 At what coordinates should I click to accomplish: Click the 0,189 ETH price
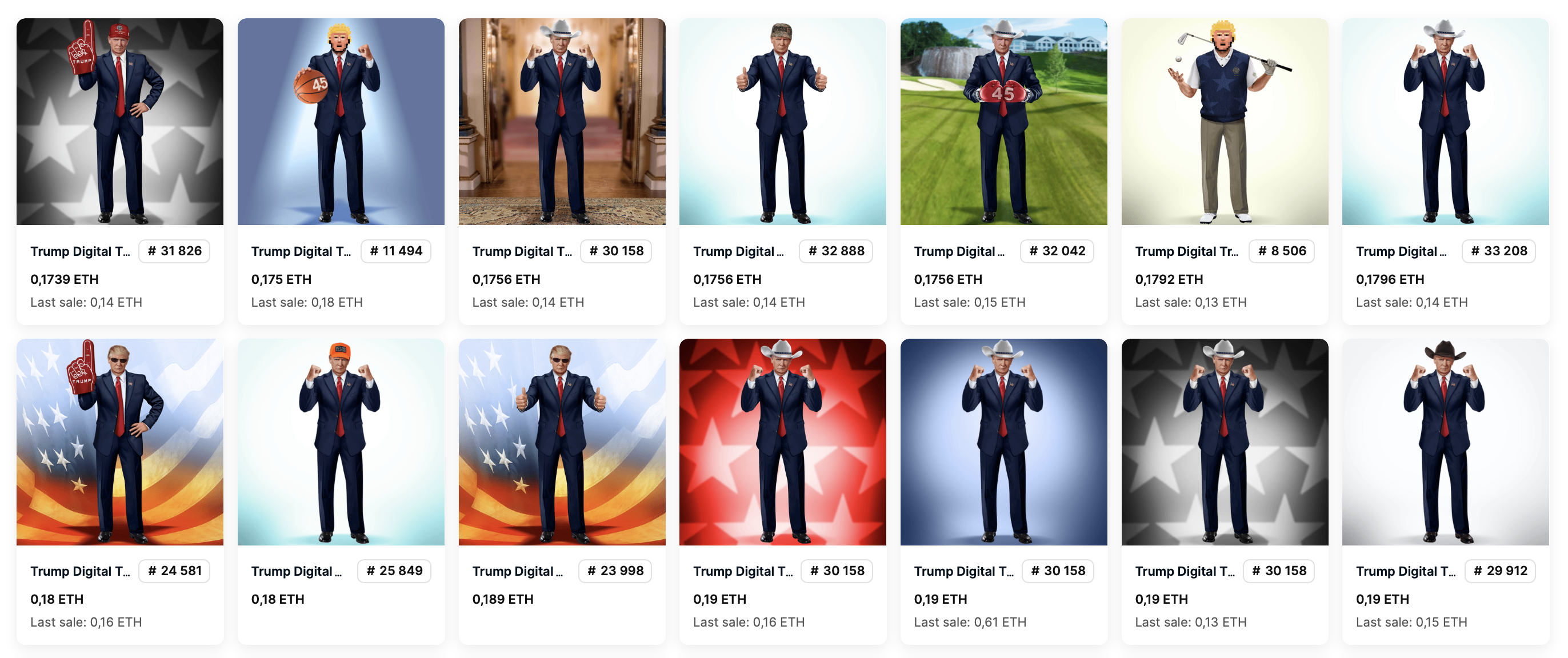(503, 600)
